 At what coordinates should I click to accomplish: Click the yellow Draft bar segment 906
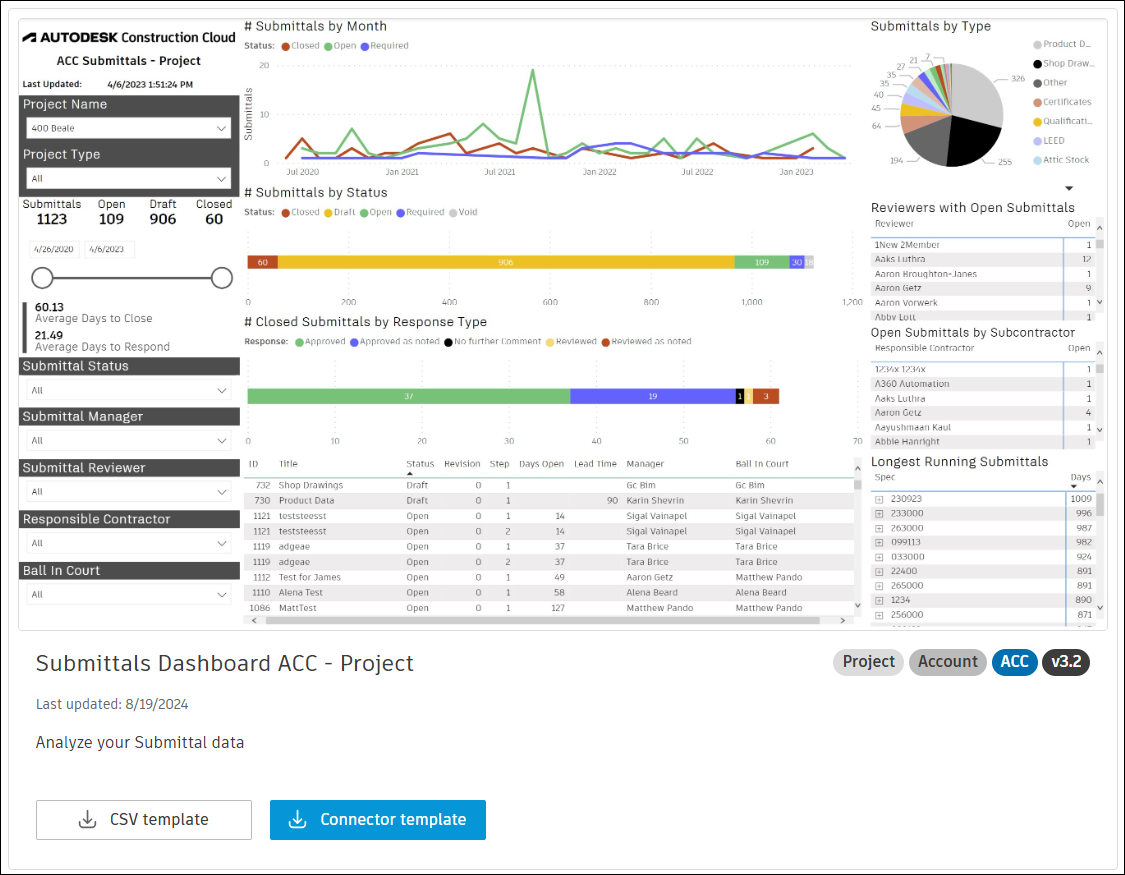coord(506,262)
